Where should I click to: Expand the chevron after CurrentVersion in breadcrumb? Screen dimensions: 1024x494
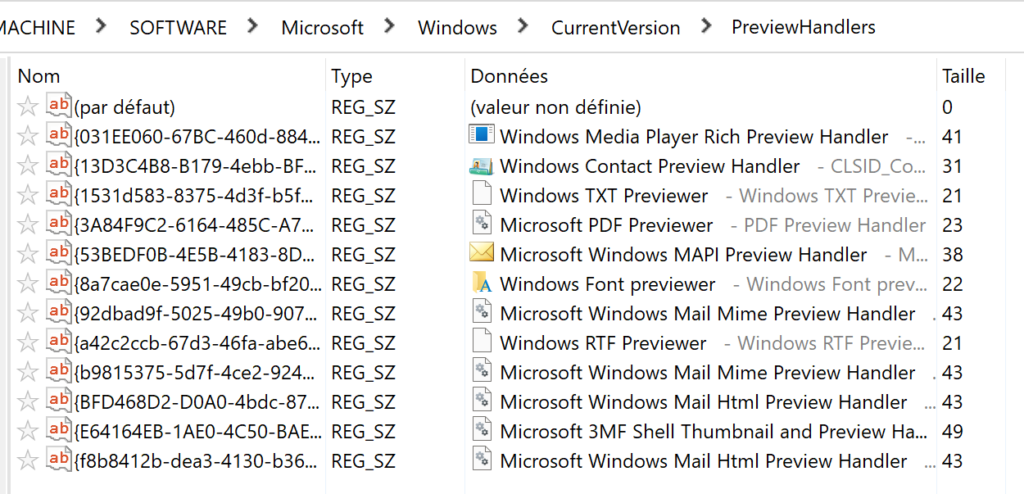click(706, 26)
